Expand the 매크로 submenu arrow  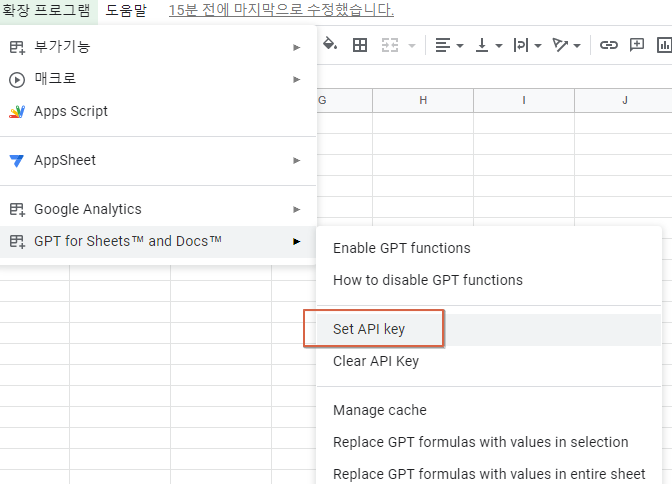click(x=296, y=79)
